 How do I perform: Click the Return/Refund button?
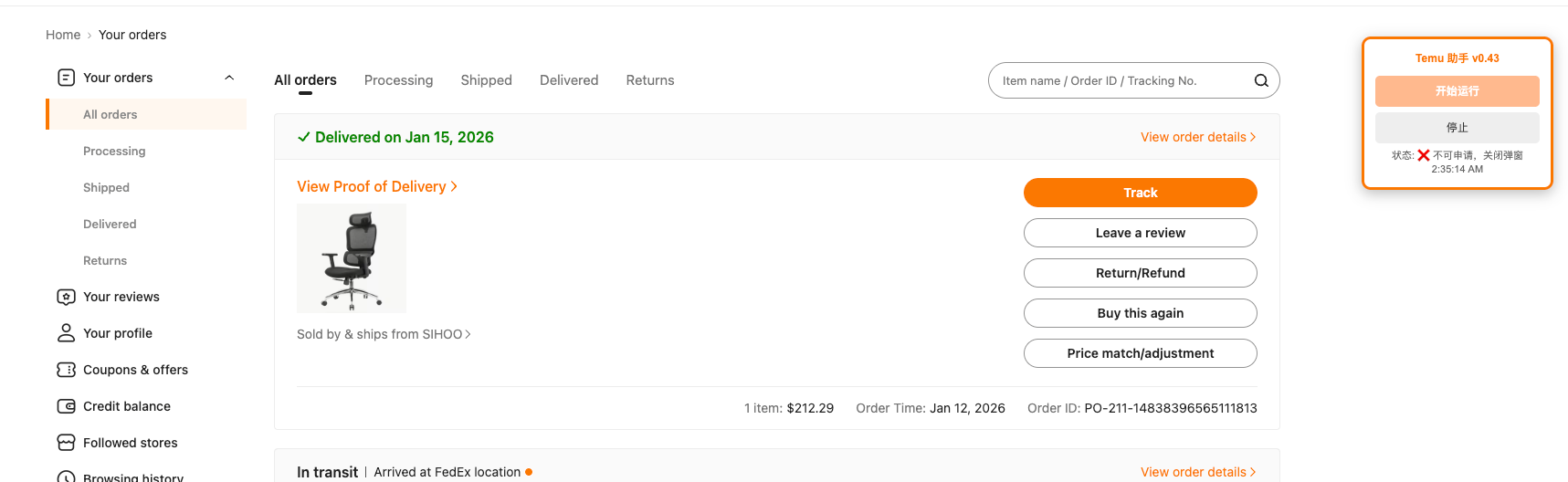[1140, 273]
